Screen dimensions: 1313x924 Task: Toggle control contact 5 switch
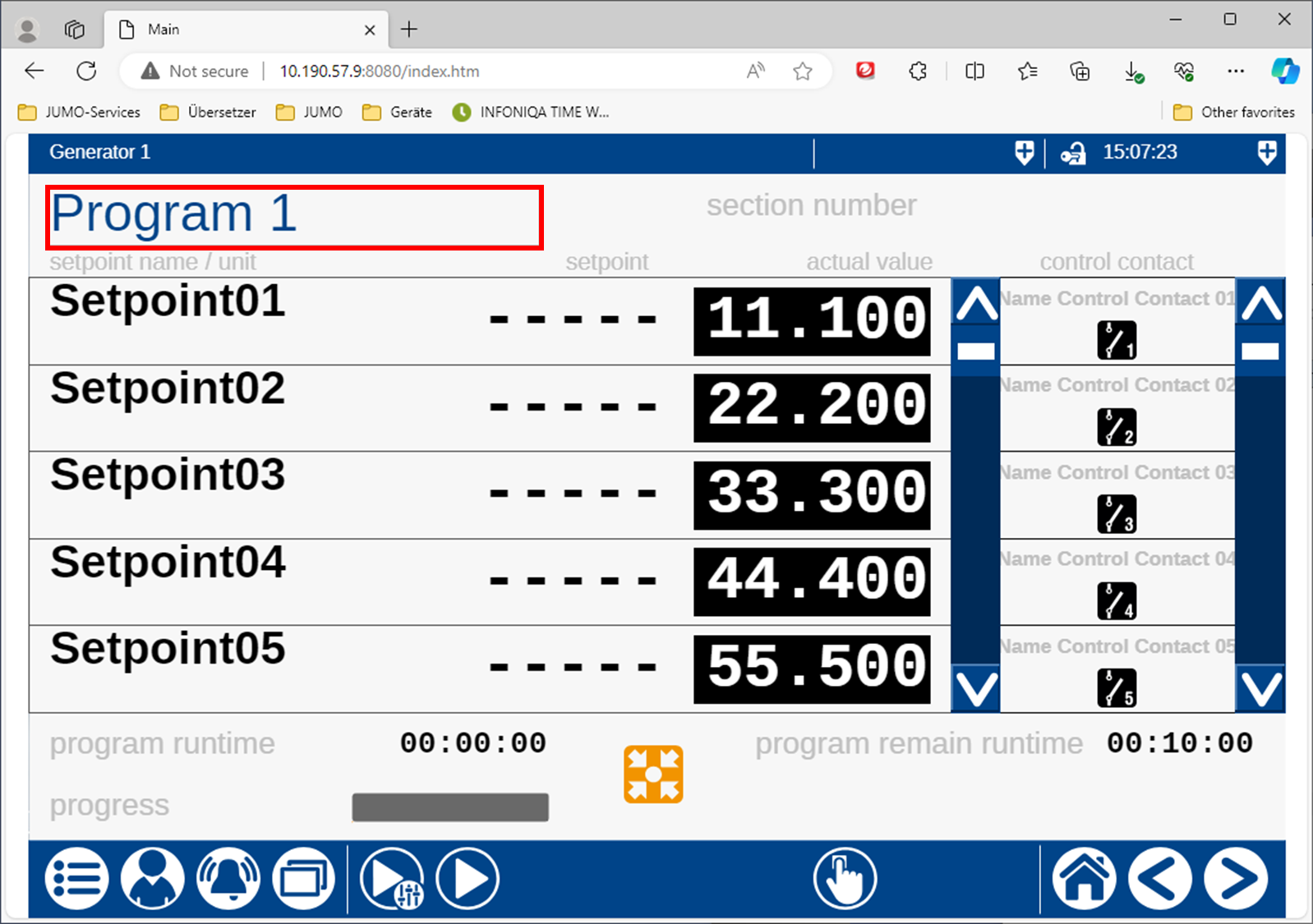[1117, 687]
